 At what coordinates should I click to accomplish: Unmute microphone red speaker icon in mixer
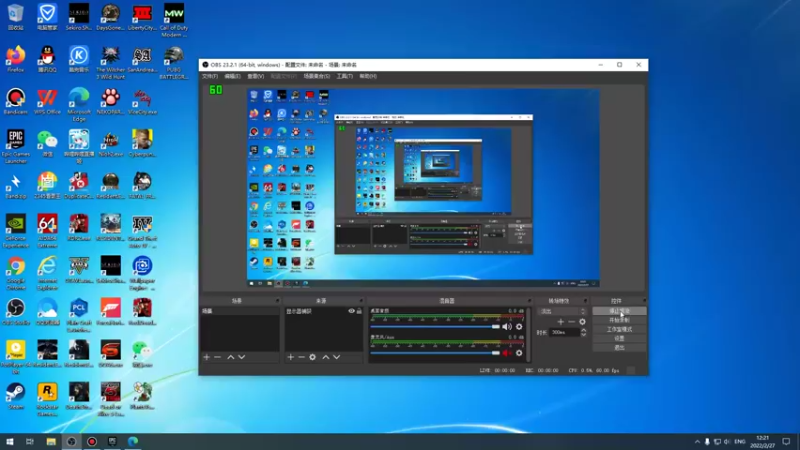[507, 353]
